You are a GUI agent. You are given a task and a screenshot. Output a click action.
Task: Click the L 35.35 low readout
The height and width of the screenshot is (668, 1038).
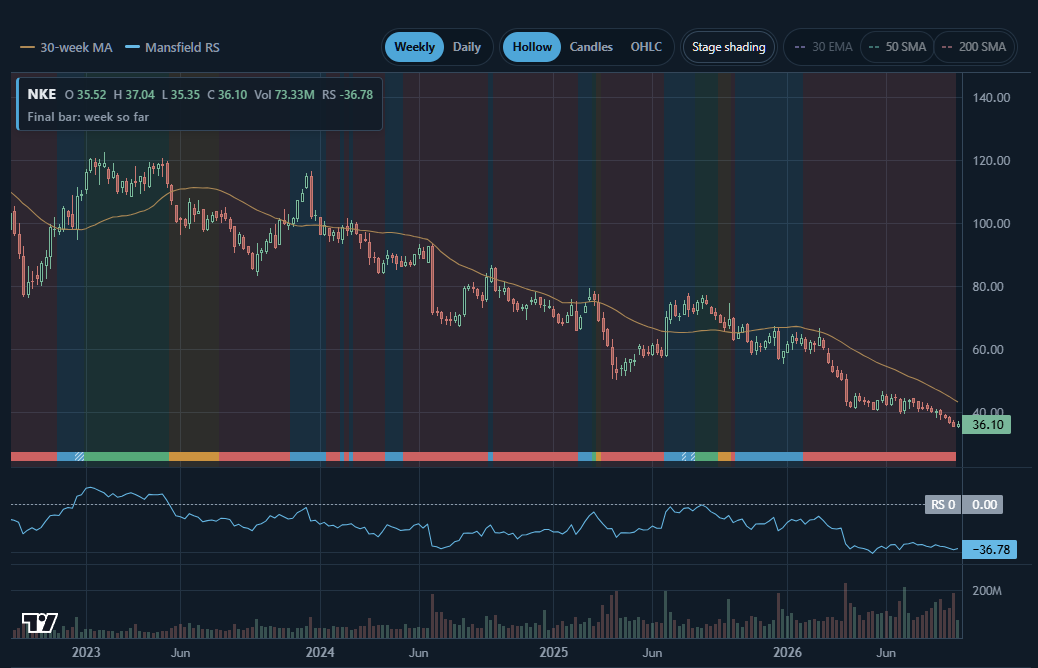coord(181,95)
